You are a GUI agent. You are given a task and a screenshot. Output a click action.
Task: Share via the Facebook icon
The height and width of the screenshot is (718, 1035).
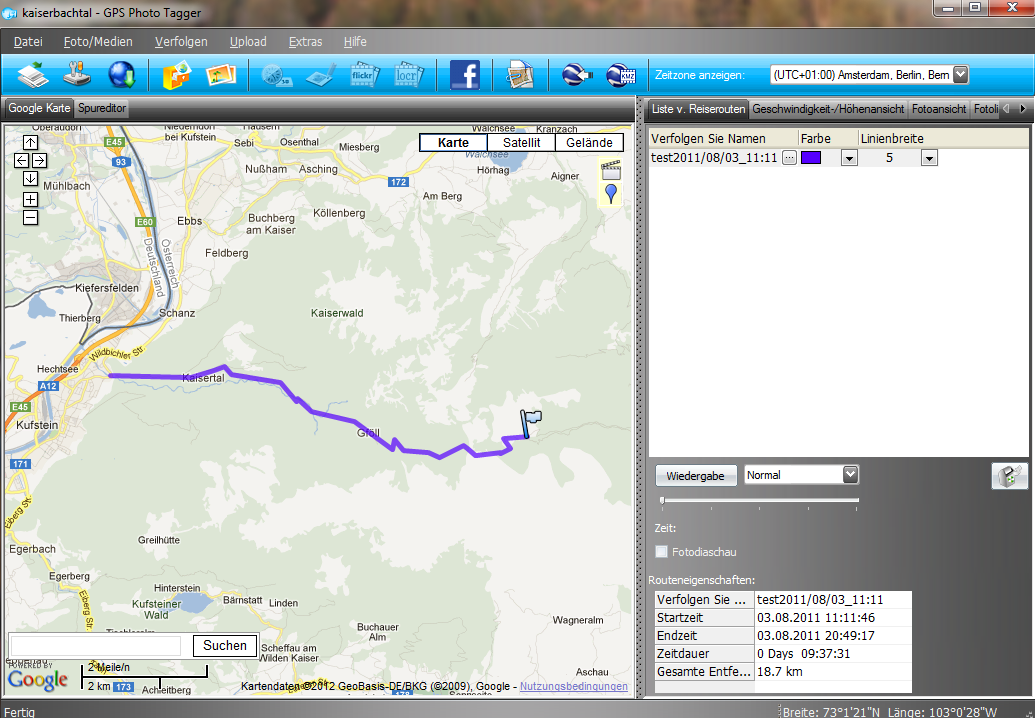tap(465, 75)
